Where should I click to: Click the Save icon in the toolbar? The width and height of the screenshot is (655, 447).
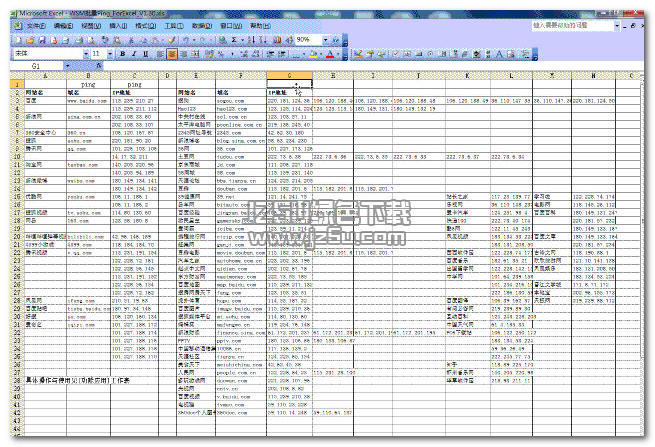tap(40, 39)
